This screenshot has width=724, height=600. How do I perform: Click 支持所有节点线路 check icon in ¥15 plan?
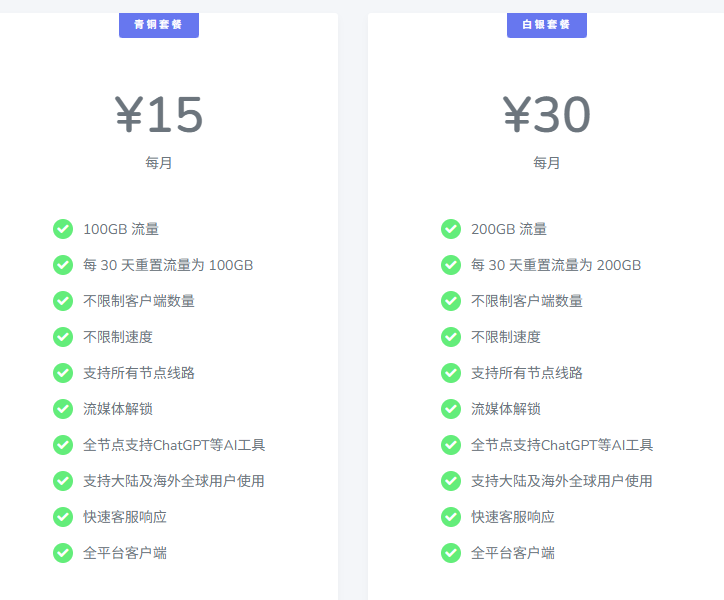point(63,373)
